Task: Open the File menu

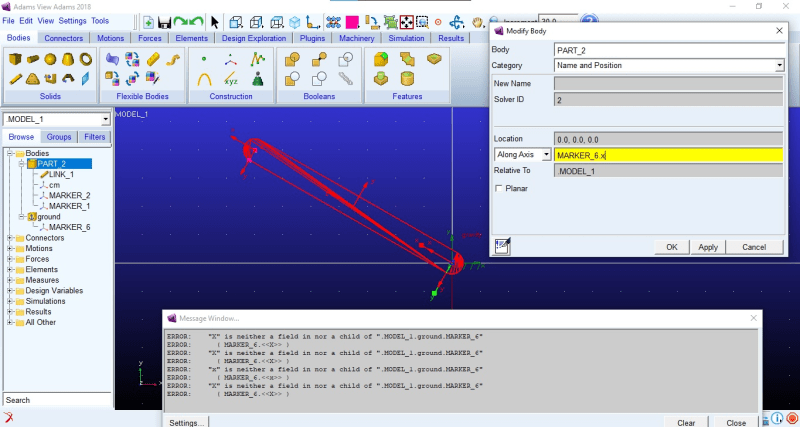Action: (x=8, y=21)
